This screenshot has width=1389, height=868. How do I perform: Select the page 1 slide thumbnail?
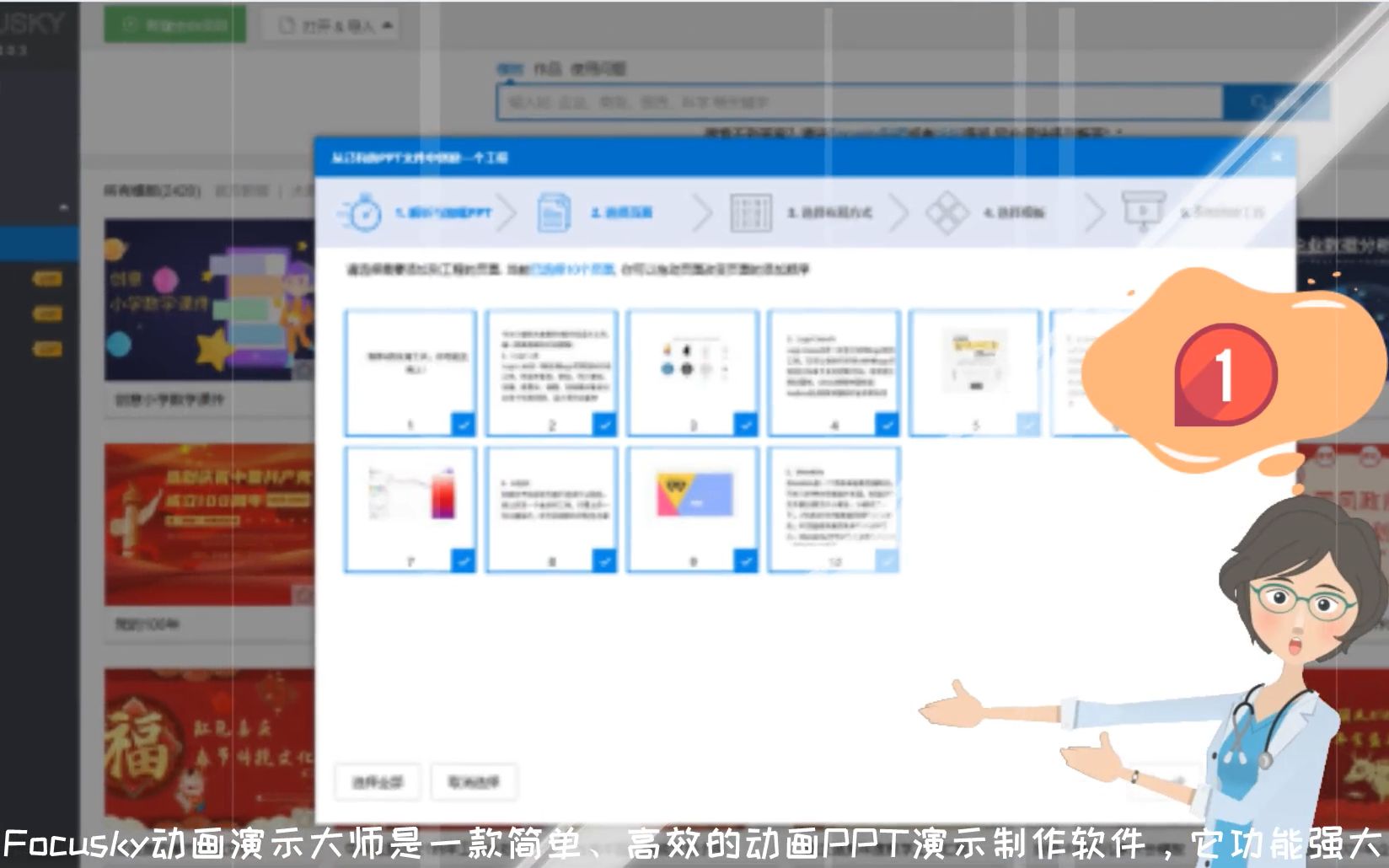pos(410,372)
